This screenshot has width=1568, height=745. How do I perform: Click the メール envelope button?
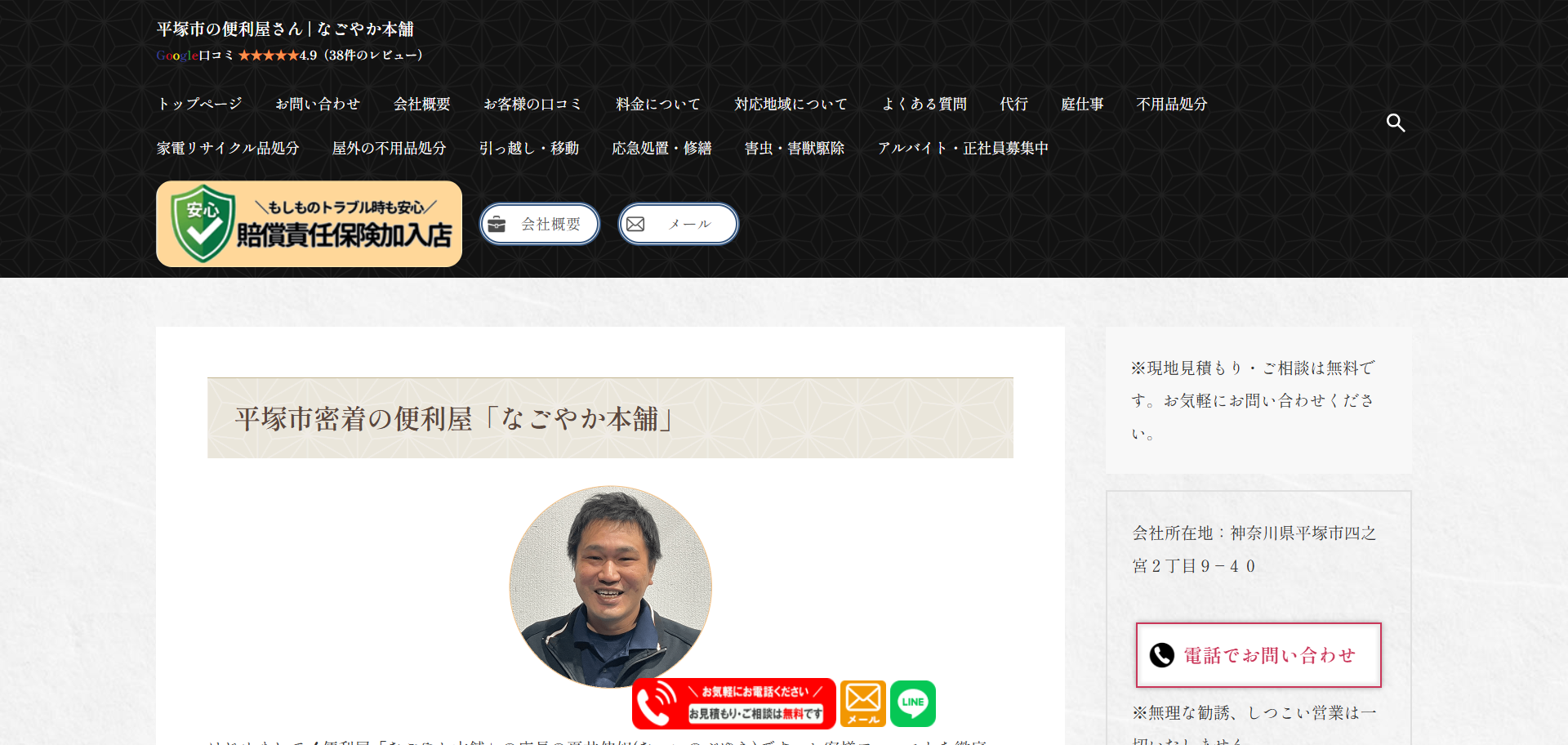coord(679,224)
